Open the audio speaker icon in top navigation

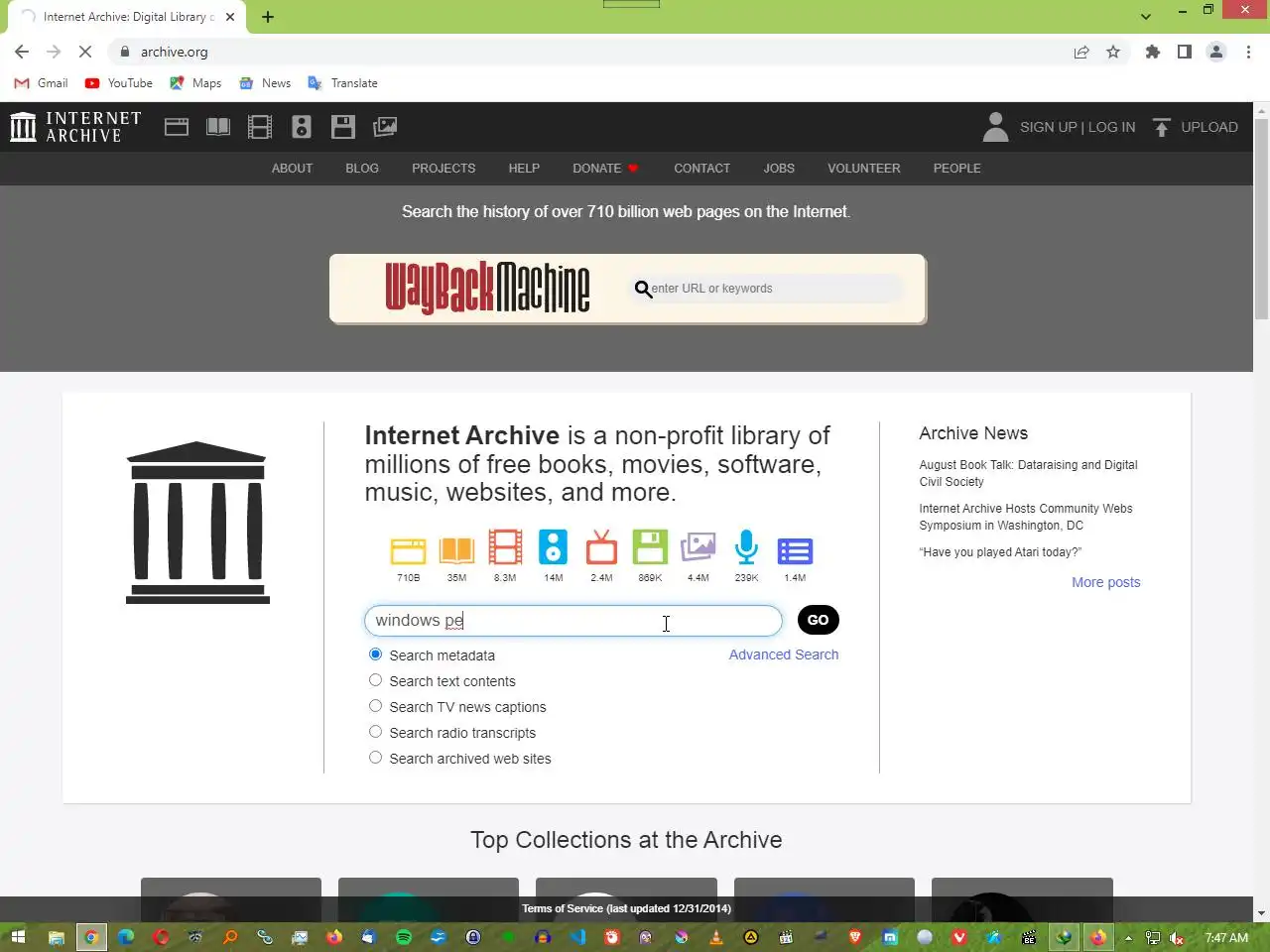[302, 127]
